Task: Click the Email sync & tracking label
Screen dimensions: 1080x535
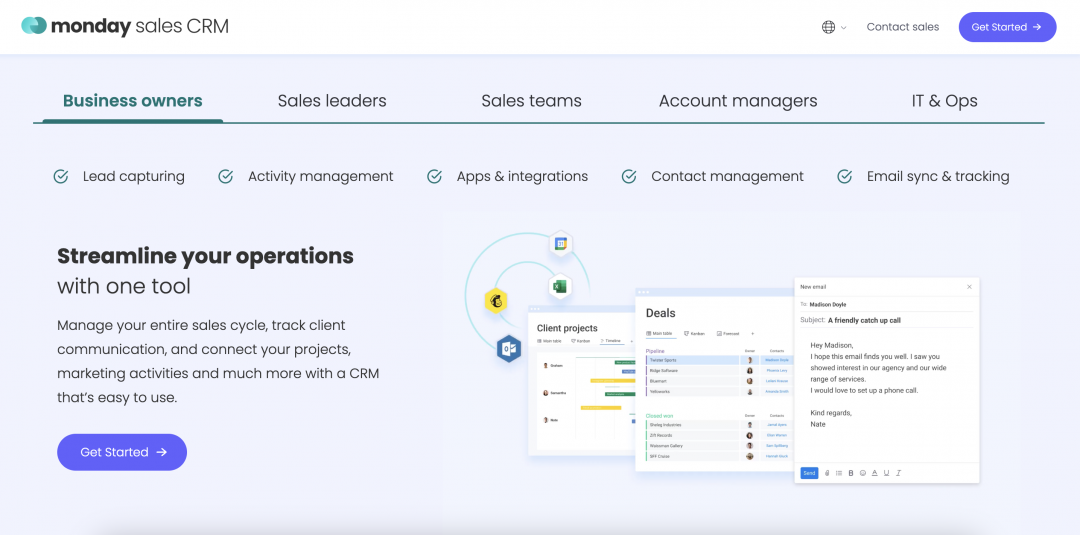Action: click(x=938, y=176)
